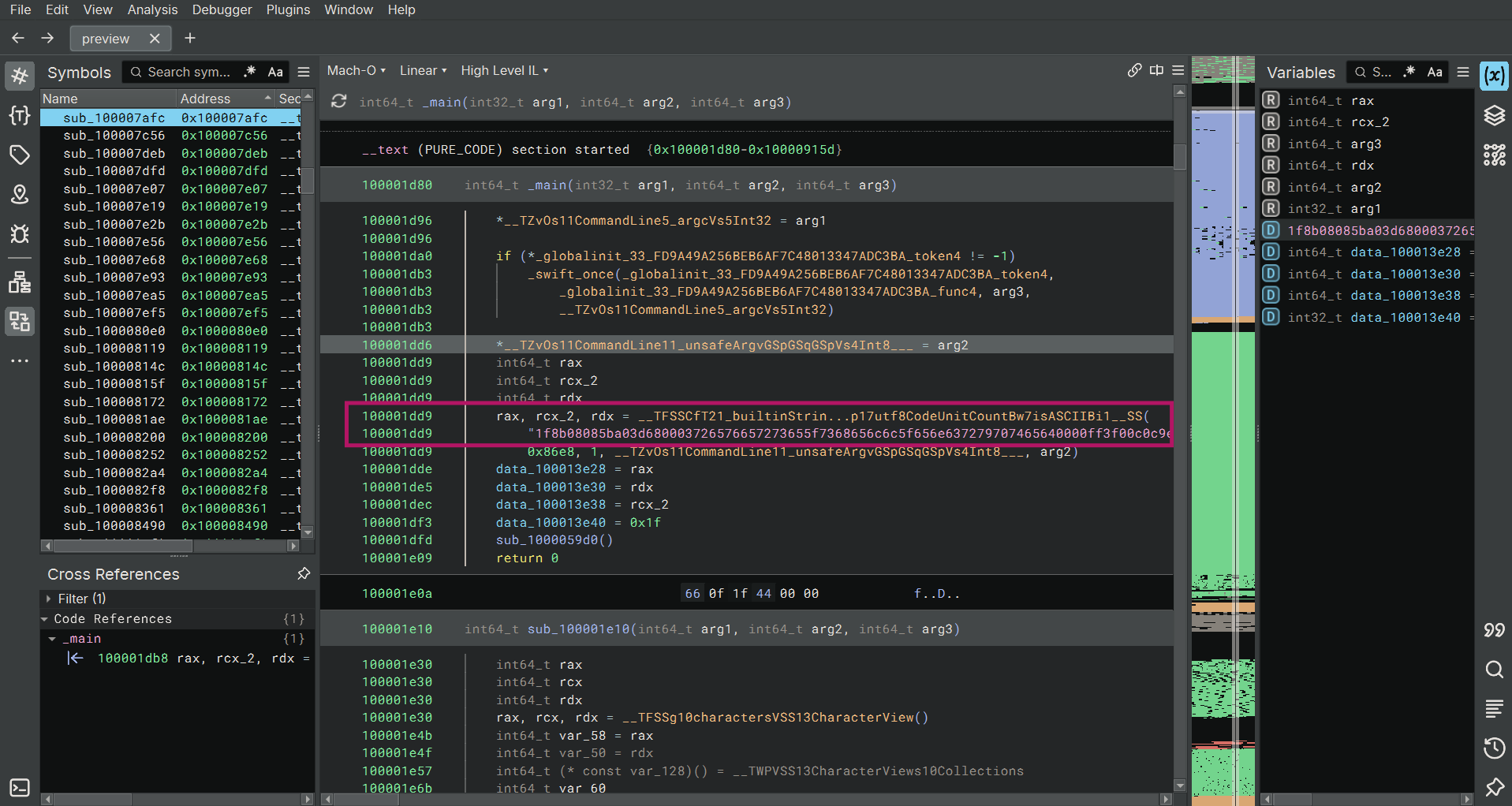Screen dimensions: 1512x806
Task: Open the Debugger bug icon in sidebar
Action: tap(20, 233)
